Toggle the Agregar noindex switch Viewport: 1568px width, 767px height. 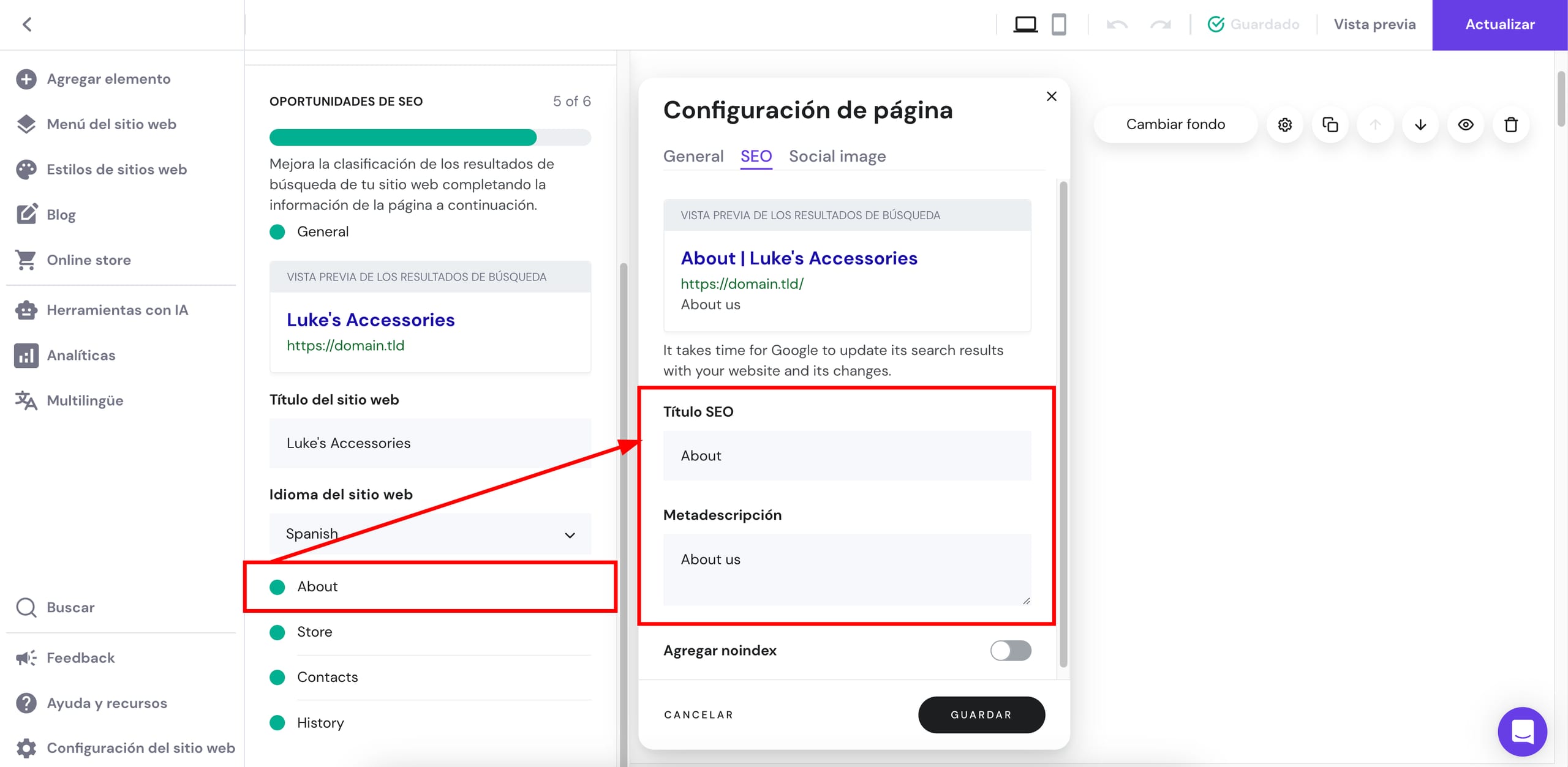(1011, 650)
